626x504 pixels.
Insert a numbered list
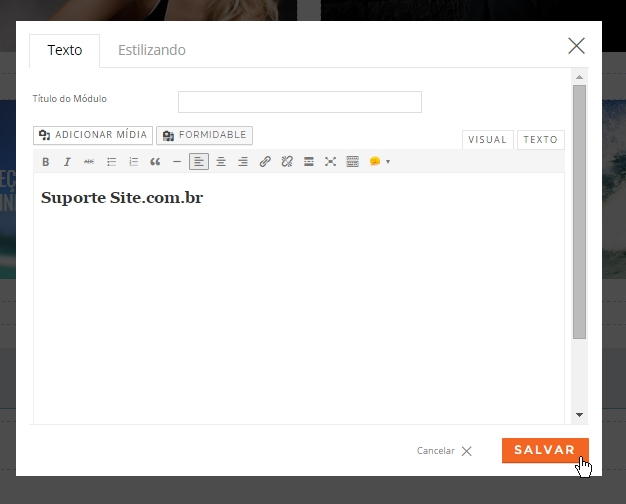133,162
